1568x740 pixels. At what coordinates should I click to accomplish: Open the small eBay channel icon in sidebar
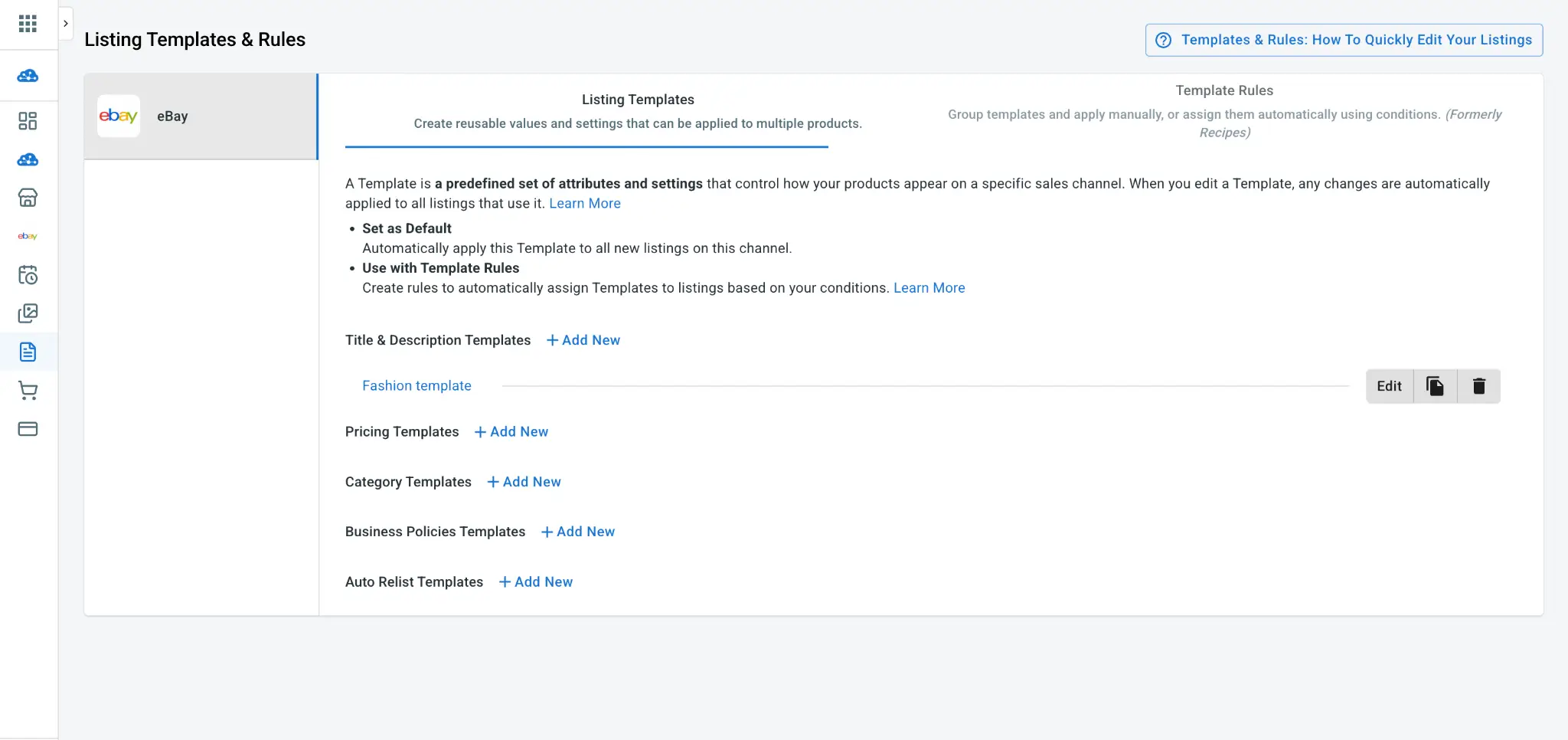click(28, 236)
